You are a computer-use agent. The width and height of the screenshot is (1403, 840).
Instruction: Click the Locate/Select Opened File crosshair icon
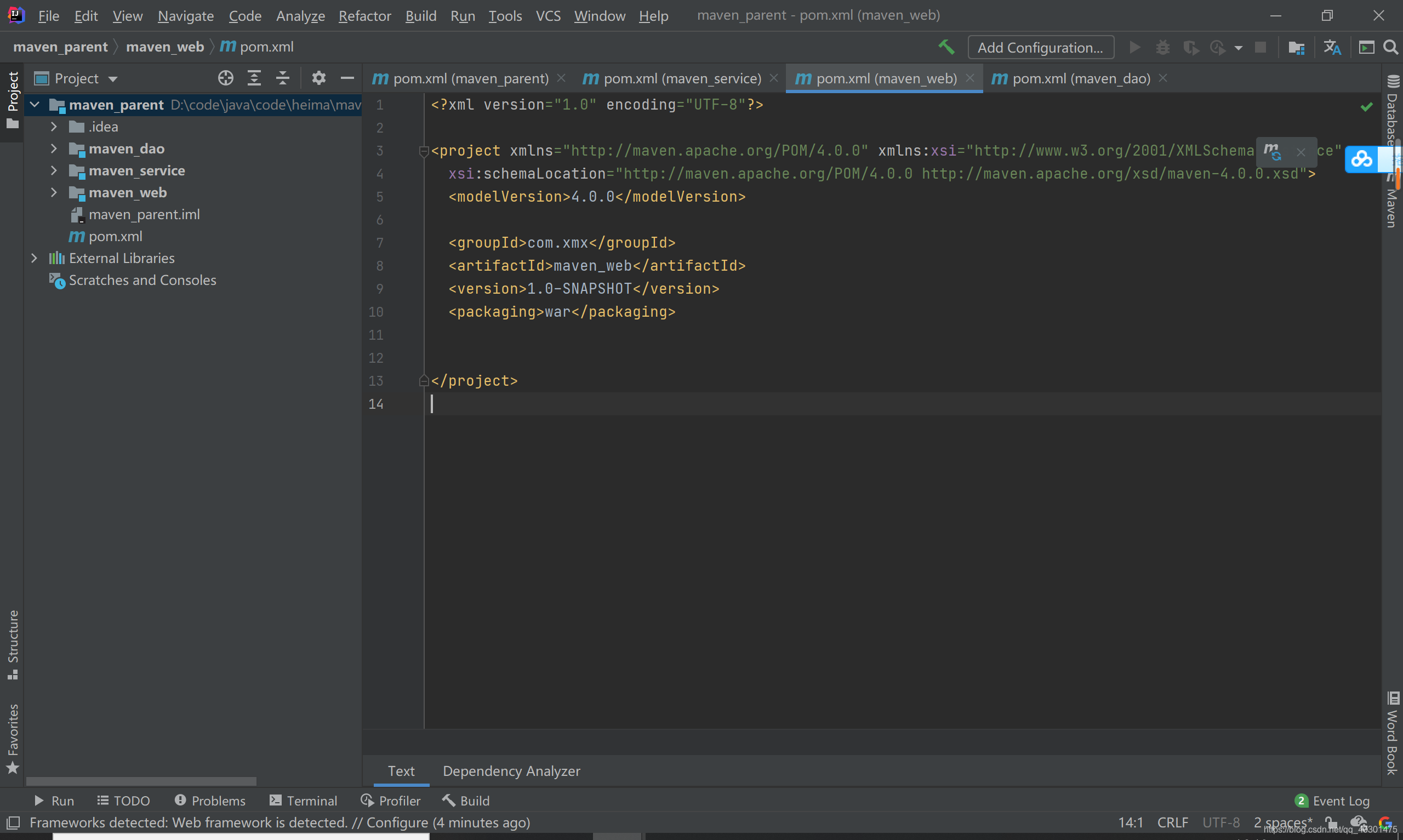tap(225, 78)
